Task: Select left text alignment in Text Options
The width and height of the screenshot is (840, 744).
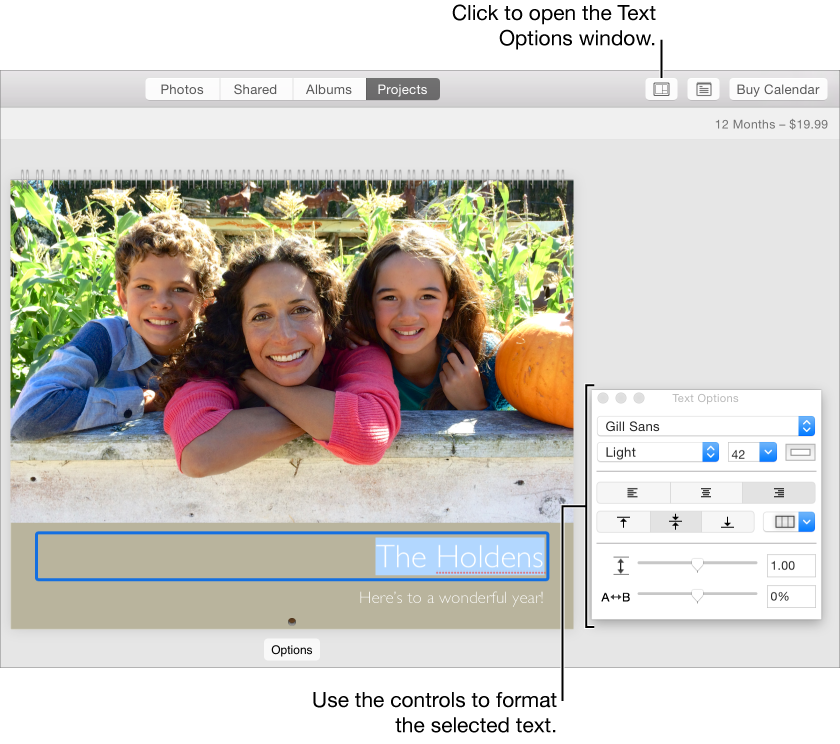Action: (x=632, y=492)
